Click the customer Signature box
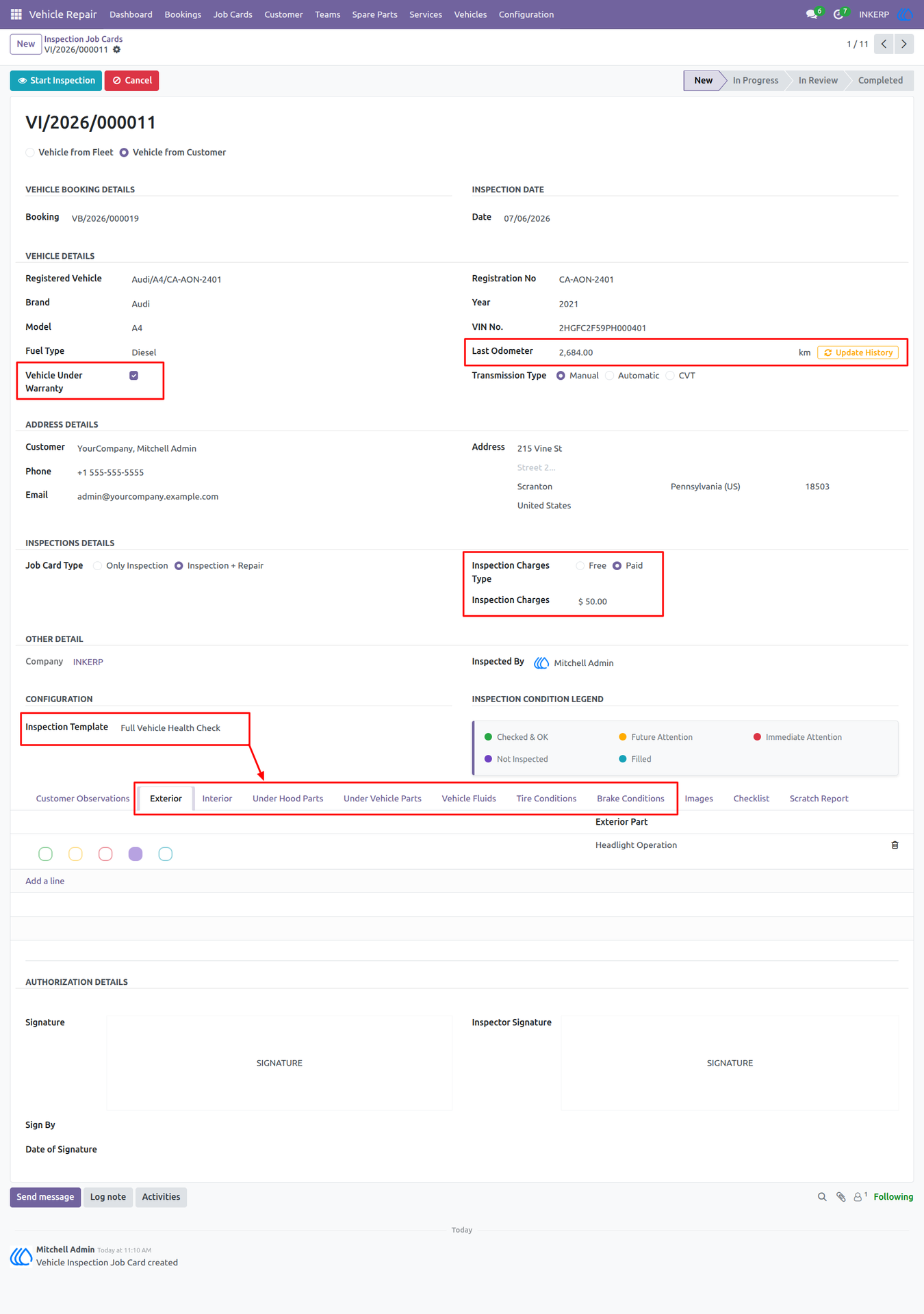The height and width of the screenshot is (1314, 924). 279,1063
